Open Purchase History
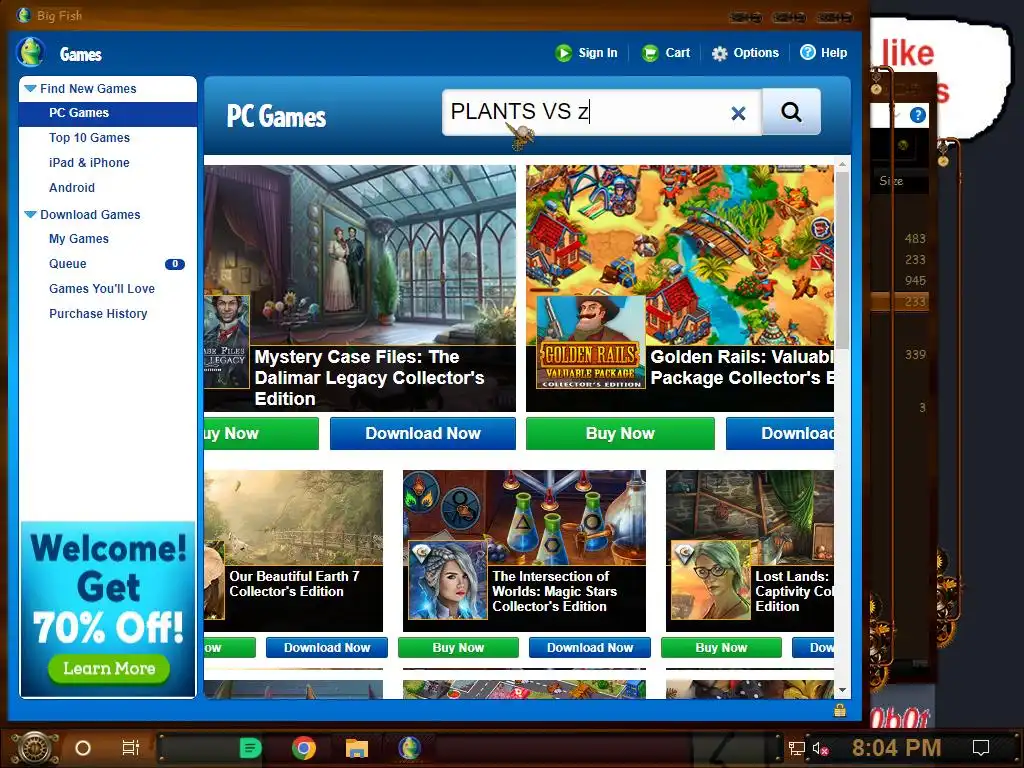Viewport: 1024px width, 768px height. [x=99, y=314]
